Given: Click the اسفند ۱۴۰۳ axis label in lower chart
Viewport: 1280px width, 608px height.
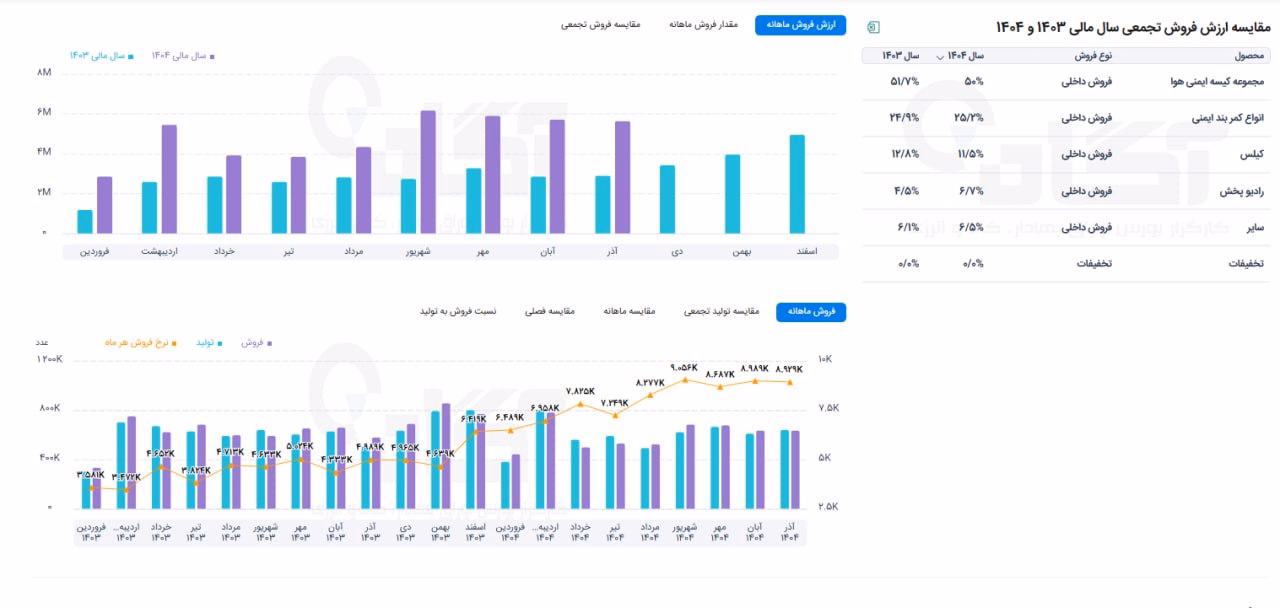Looking at the screenshot, I should pyautogui.click(x=475, y=532).
